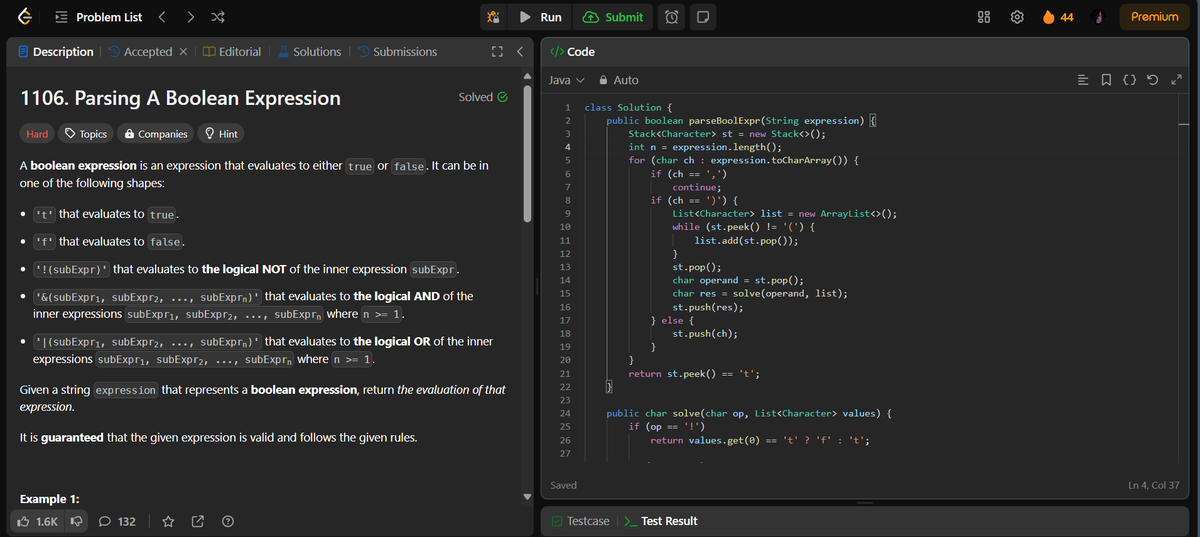
Task: Collapse the description panel chevron
Action: 520,52
